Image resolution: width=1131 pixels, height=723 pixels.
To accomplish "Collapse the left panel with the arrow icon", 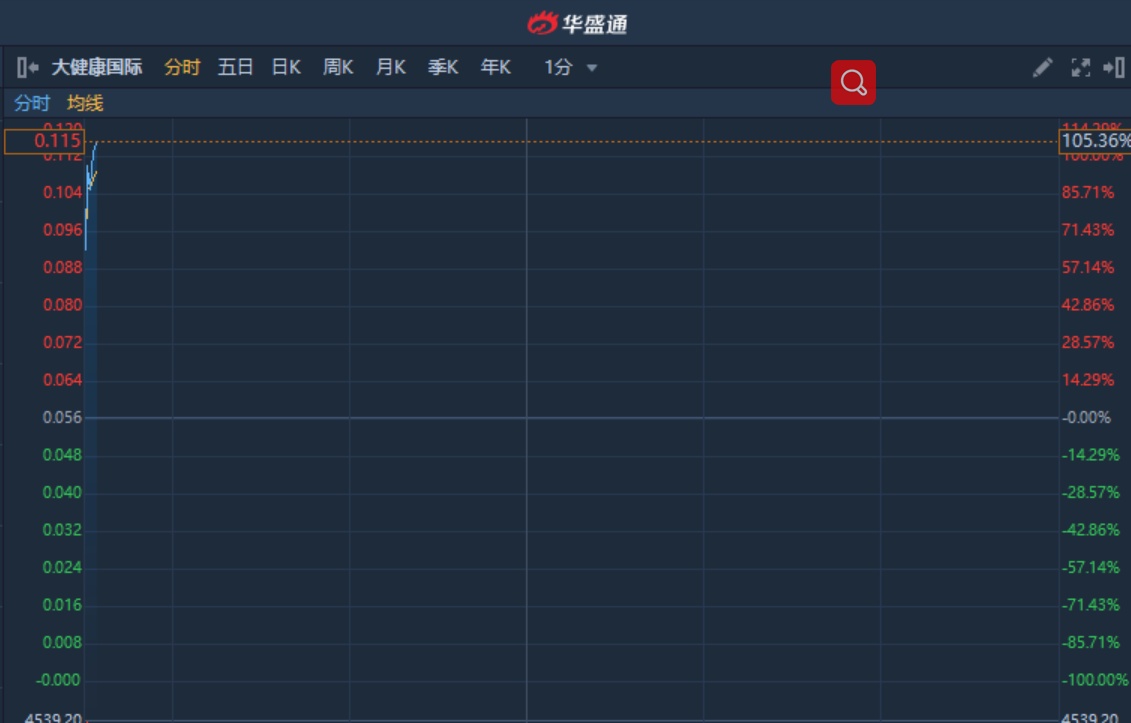I will [27, 68].
